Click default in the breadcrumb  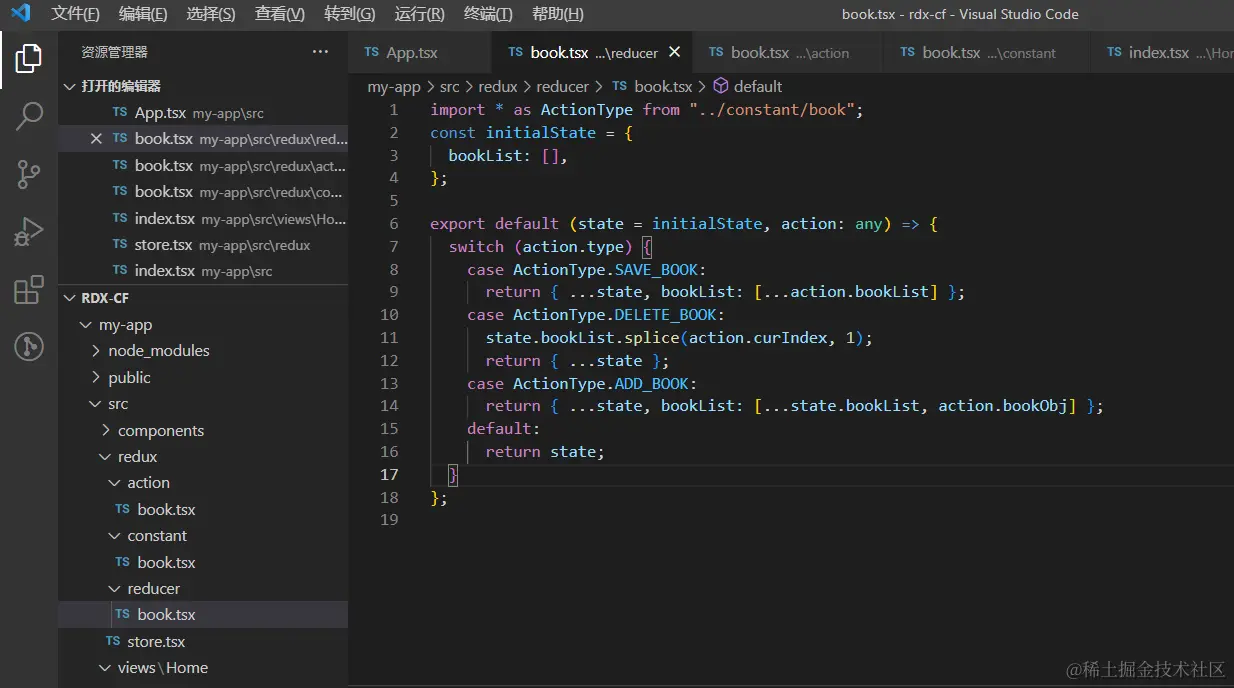tap(758, 87)
